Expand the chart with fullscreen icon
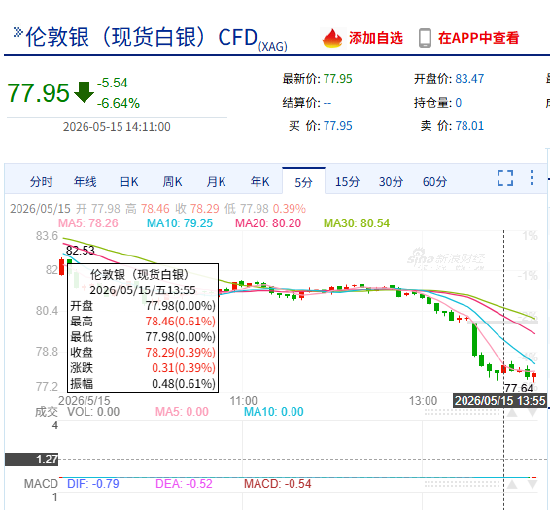This screenshot has width=550, height=510. click(x=505, y=178)
